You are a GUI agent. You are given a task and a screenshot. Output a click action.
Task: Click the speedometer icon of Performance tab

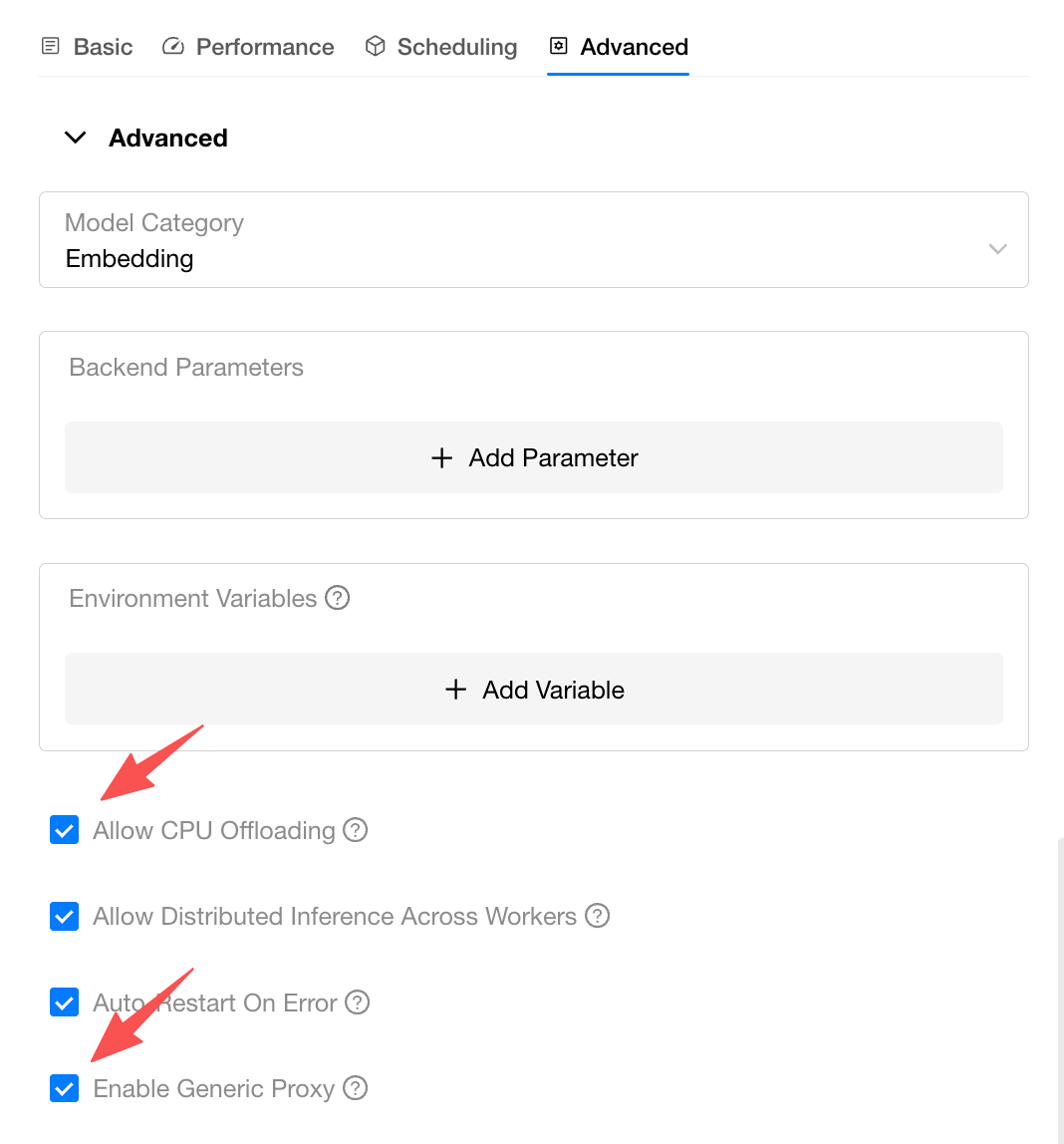(x=173, y=47)
